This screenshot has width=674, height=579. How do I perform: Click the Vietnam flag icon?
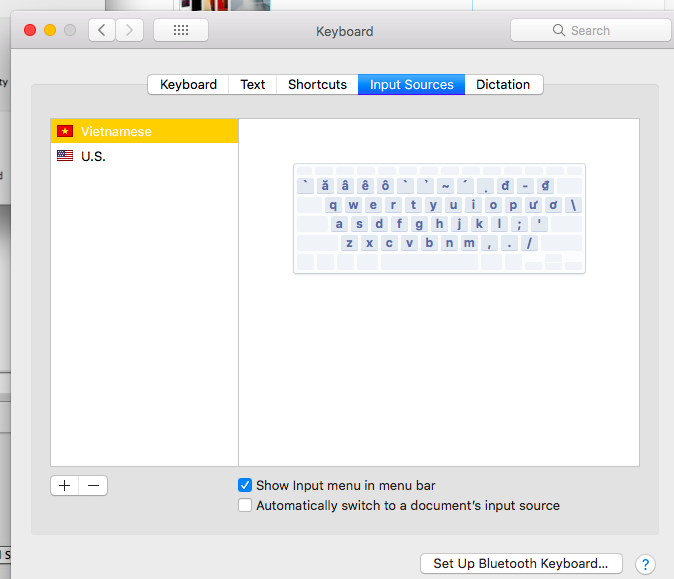(65, 131)
